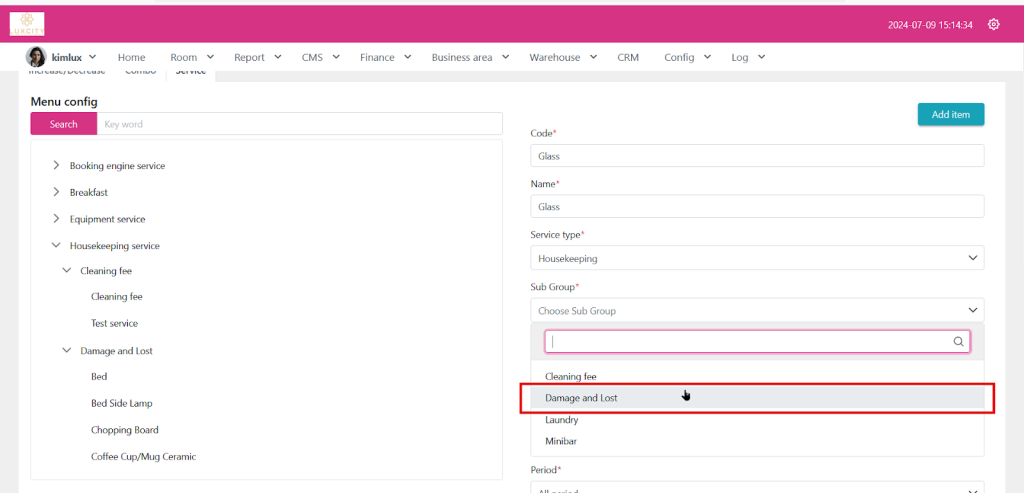Click the search magnifier in dropdown

[958, 342]
